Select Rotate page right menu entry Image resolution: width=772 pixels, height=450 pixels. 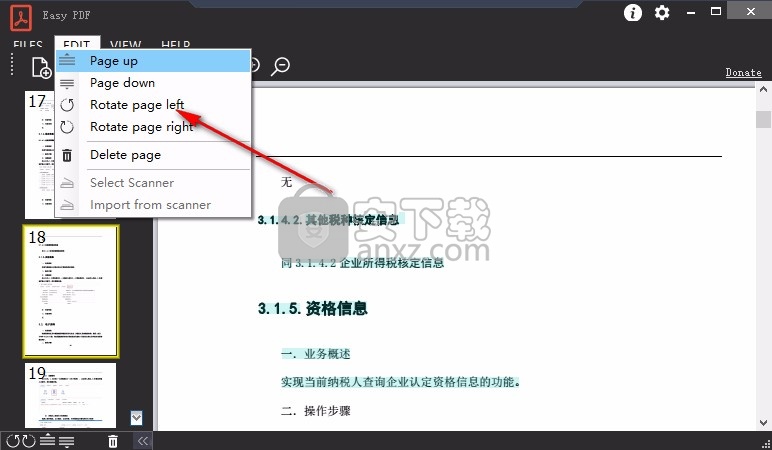[x=154, y=127]
